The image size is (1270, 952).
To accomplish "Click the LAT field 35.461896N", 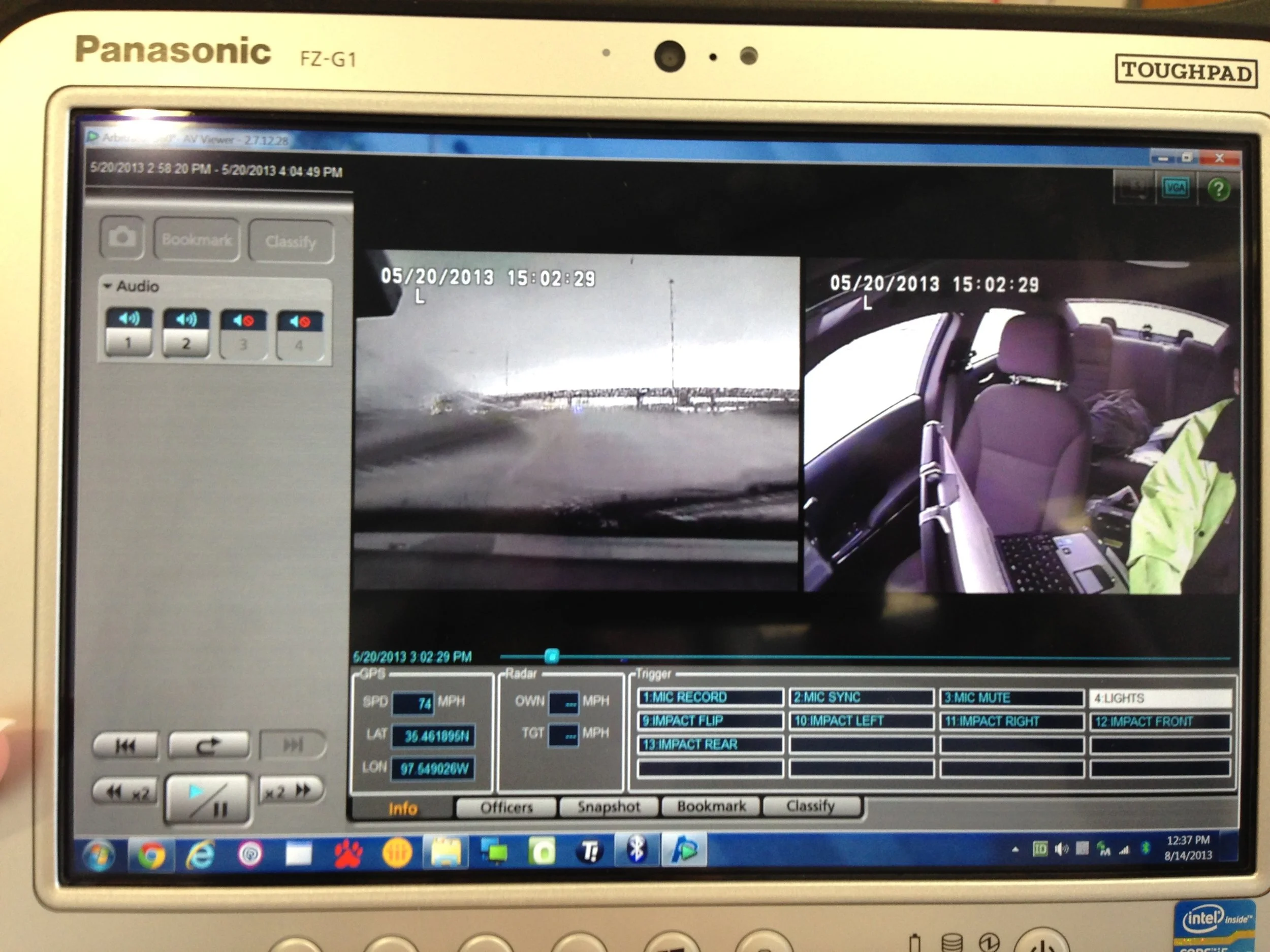I will [x=433, y=736].
